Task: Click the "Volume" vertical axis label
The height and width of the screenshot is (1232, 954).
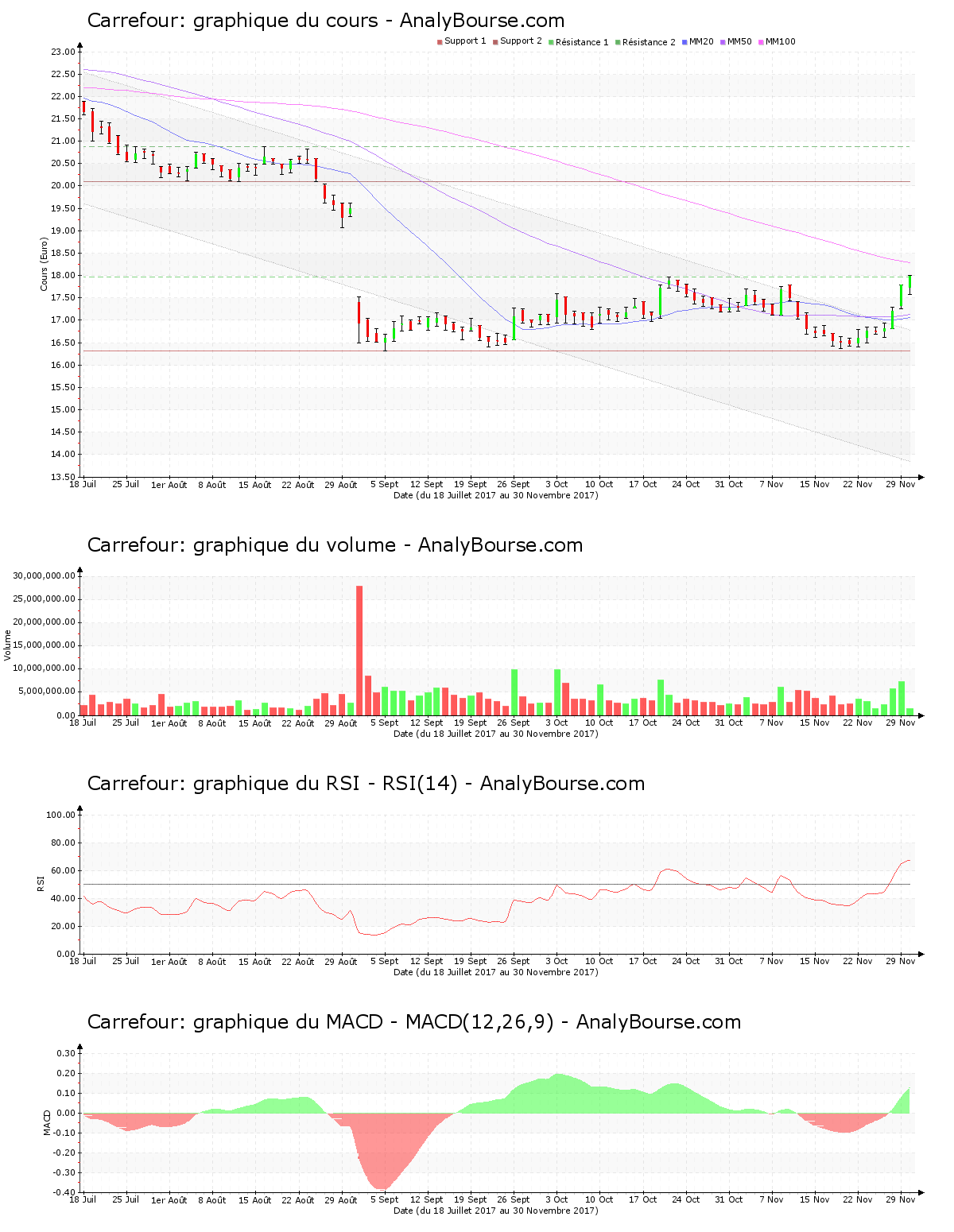Action: [8, 645]
